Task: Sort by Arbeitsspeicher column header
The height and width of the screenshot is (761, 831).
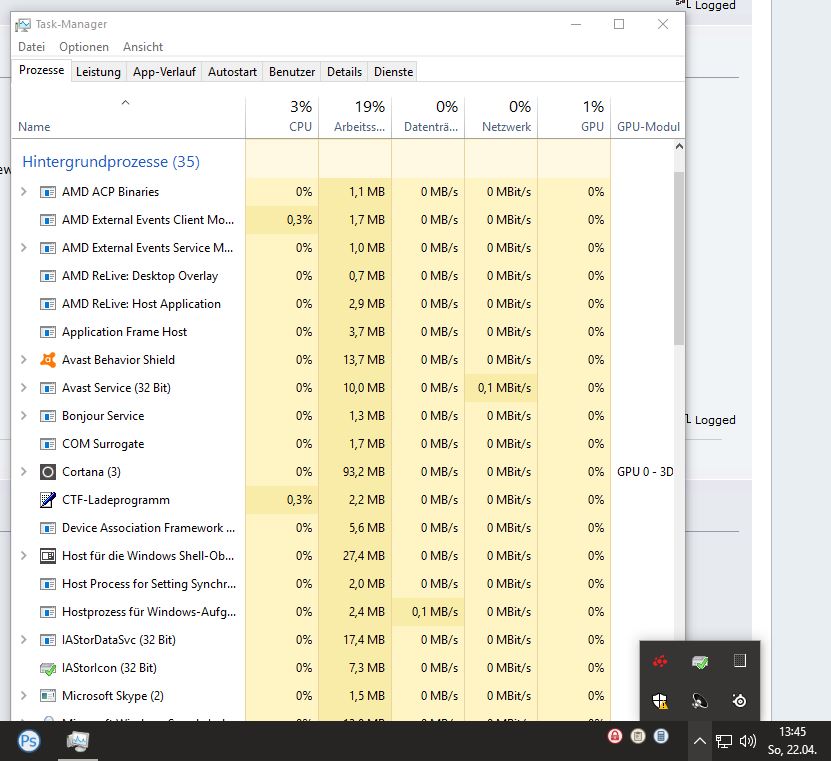Action: (x=355, y=117)
